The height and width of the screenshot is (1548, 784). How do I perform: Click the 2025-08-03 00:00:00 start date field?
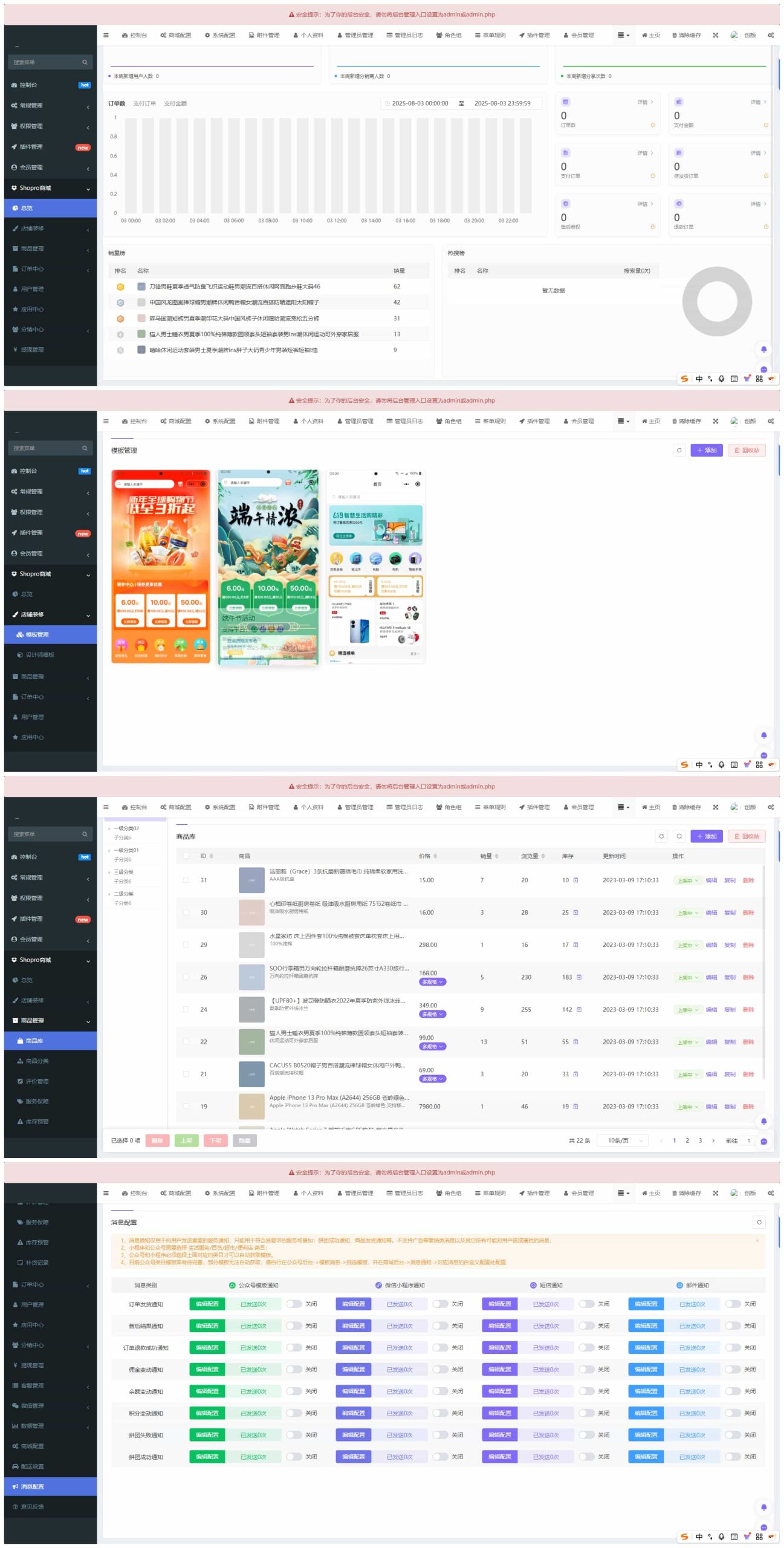point(420,103)
